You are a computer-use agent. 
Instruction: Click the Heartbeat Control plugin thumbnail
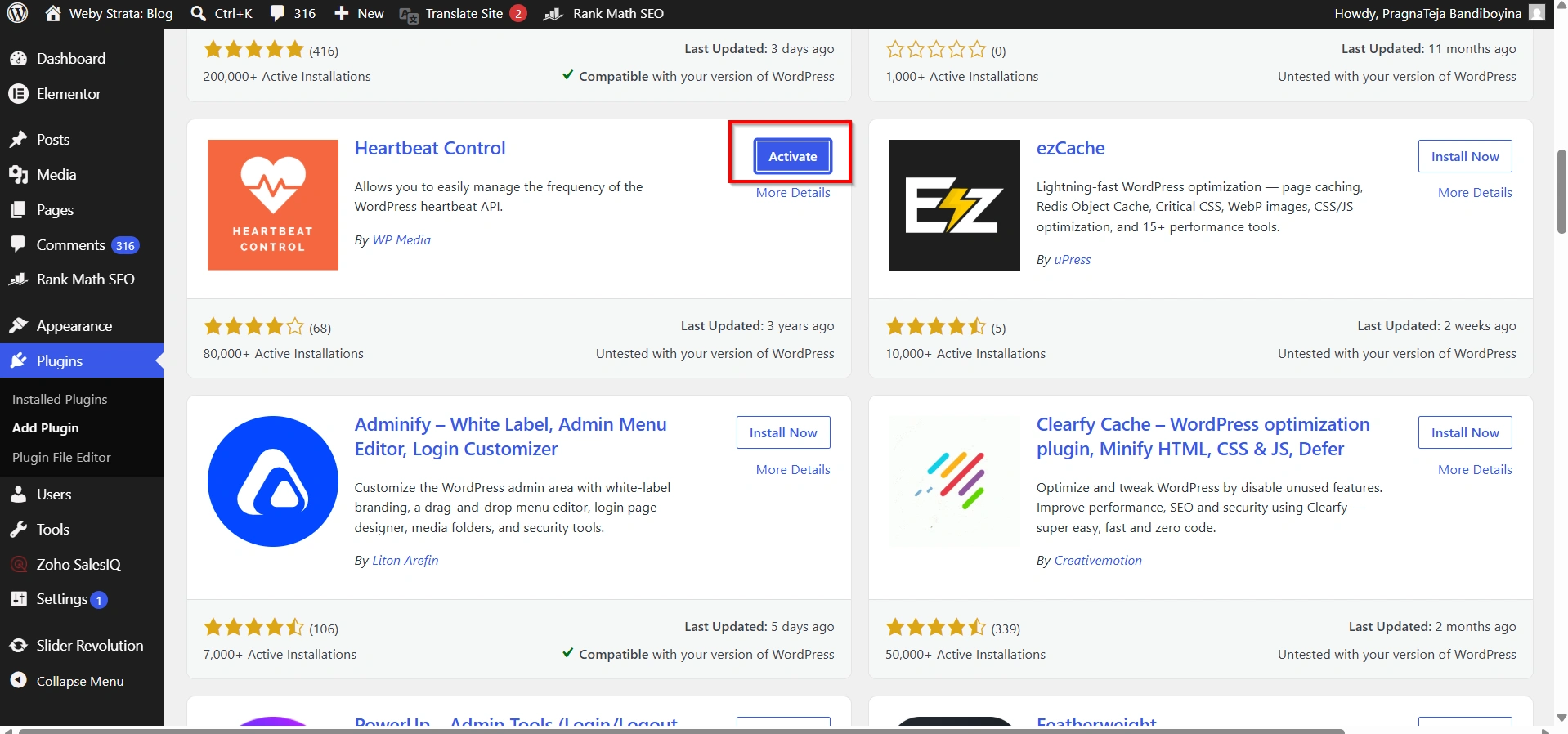(273, 205)
